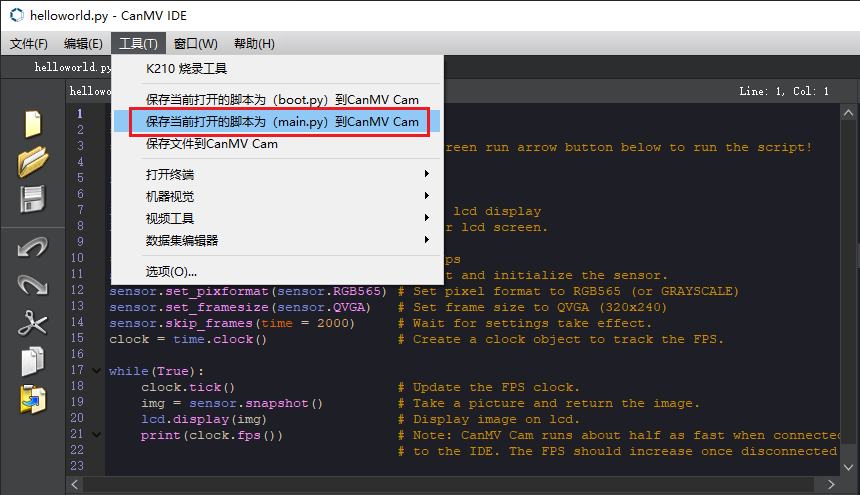Expand the 打开终端 submenu
The height and width of the screenshot is (495, 860).
pyautogui.click(x=277, y=174)
